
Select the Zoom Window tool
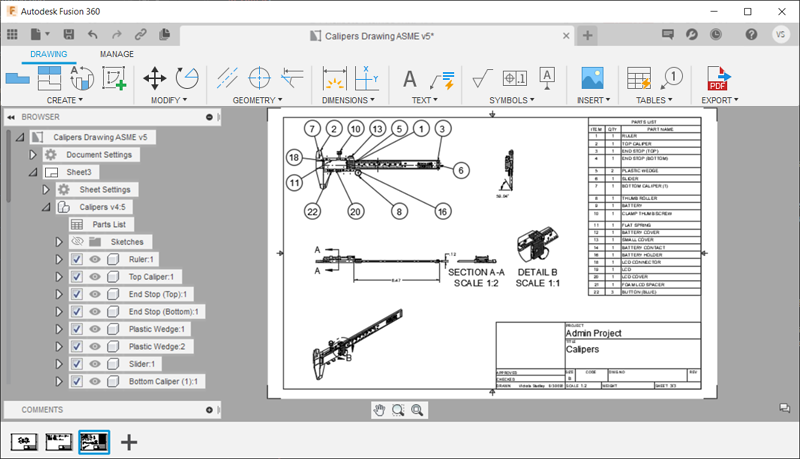click(x=398, y=410)
